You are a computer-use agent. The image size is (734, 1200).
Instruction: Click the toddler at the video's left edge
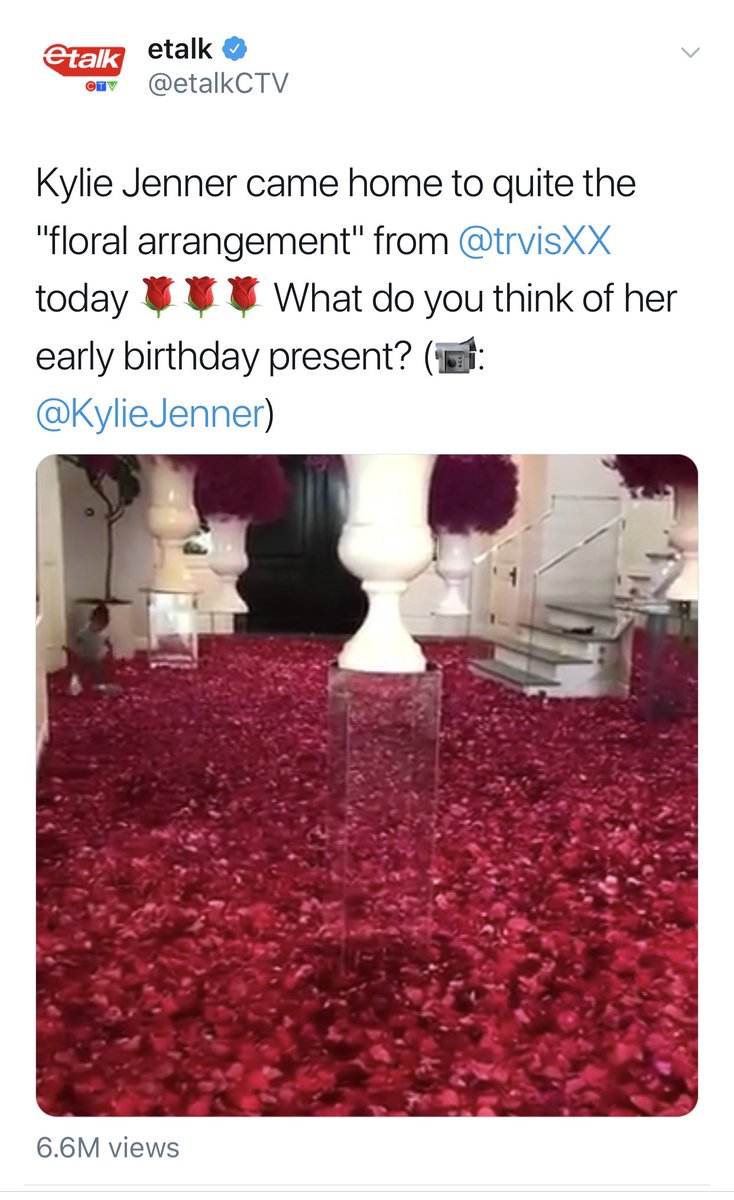pyautogui.click(x=93, y=651)
